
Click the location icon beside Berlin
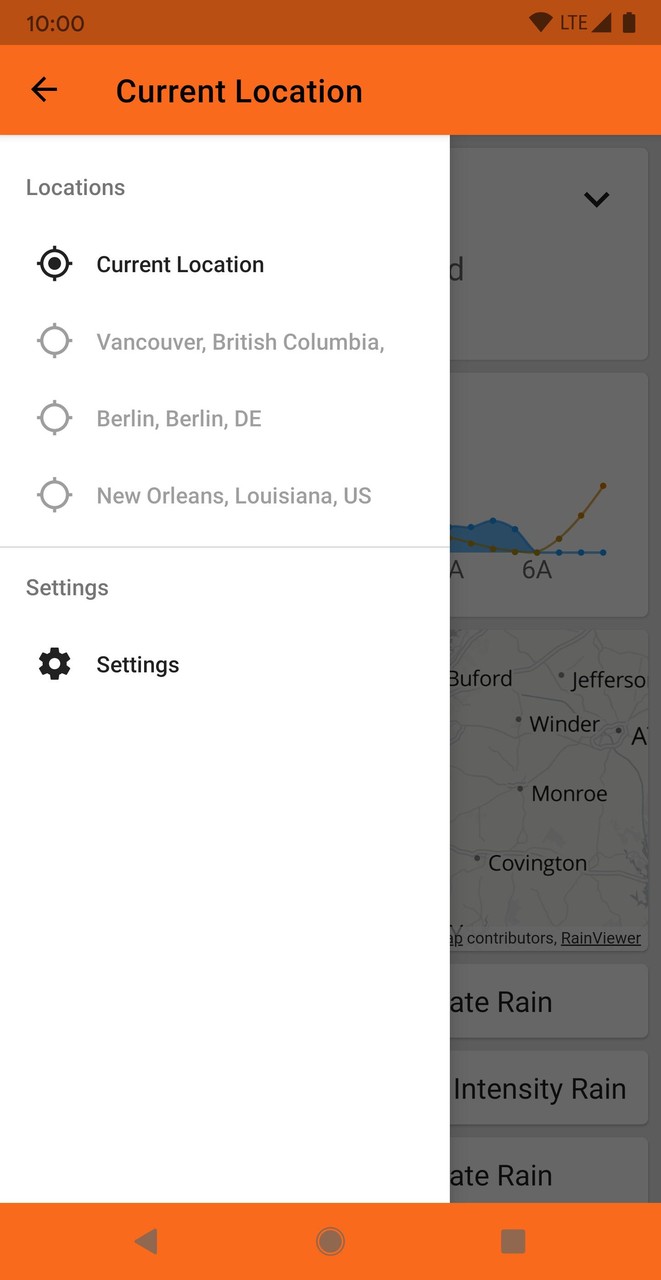[x=53, y=417]
